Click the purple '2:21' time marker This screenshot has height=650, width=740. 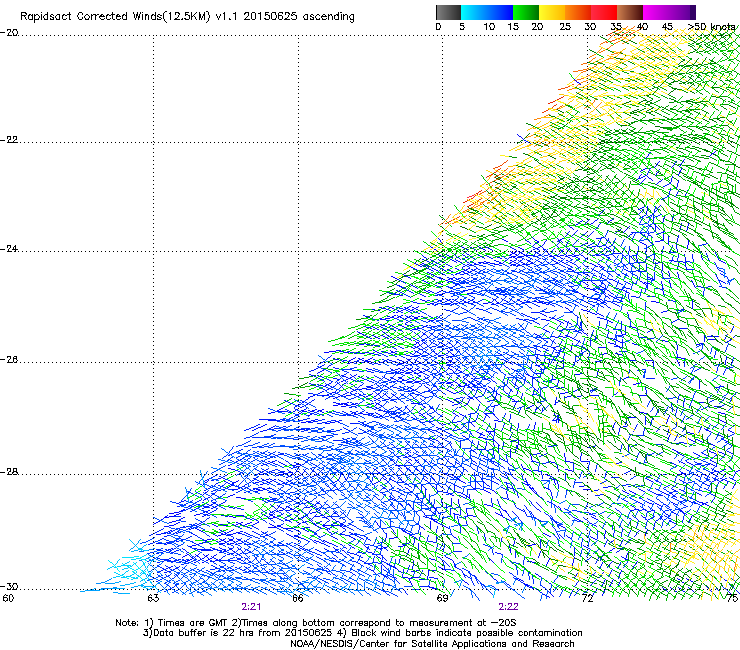251,607
